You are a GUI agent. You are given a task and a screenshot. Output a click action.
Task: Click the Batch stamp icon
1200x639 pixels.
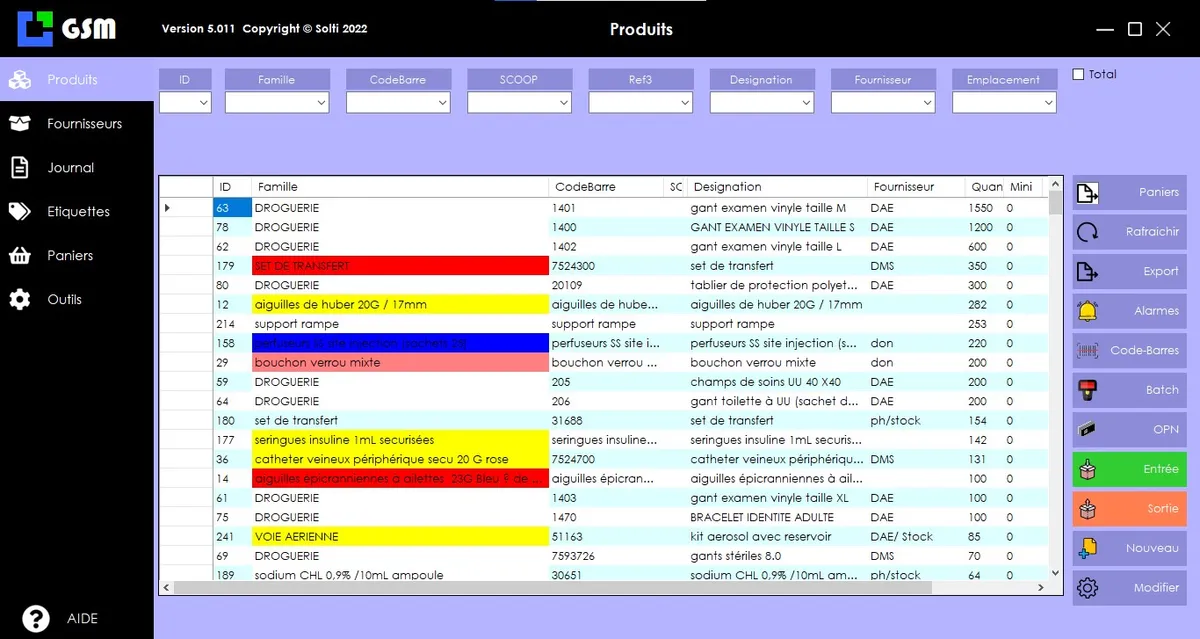pos(1087,390)
